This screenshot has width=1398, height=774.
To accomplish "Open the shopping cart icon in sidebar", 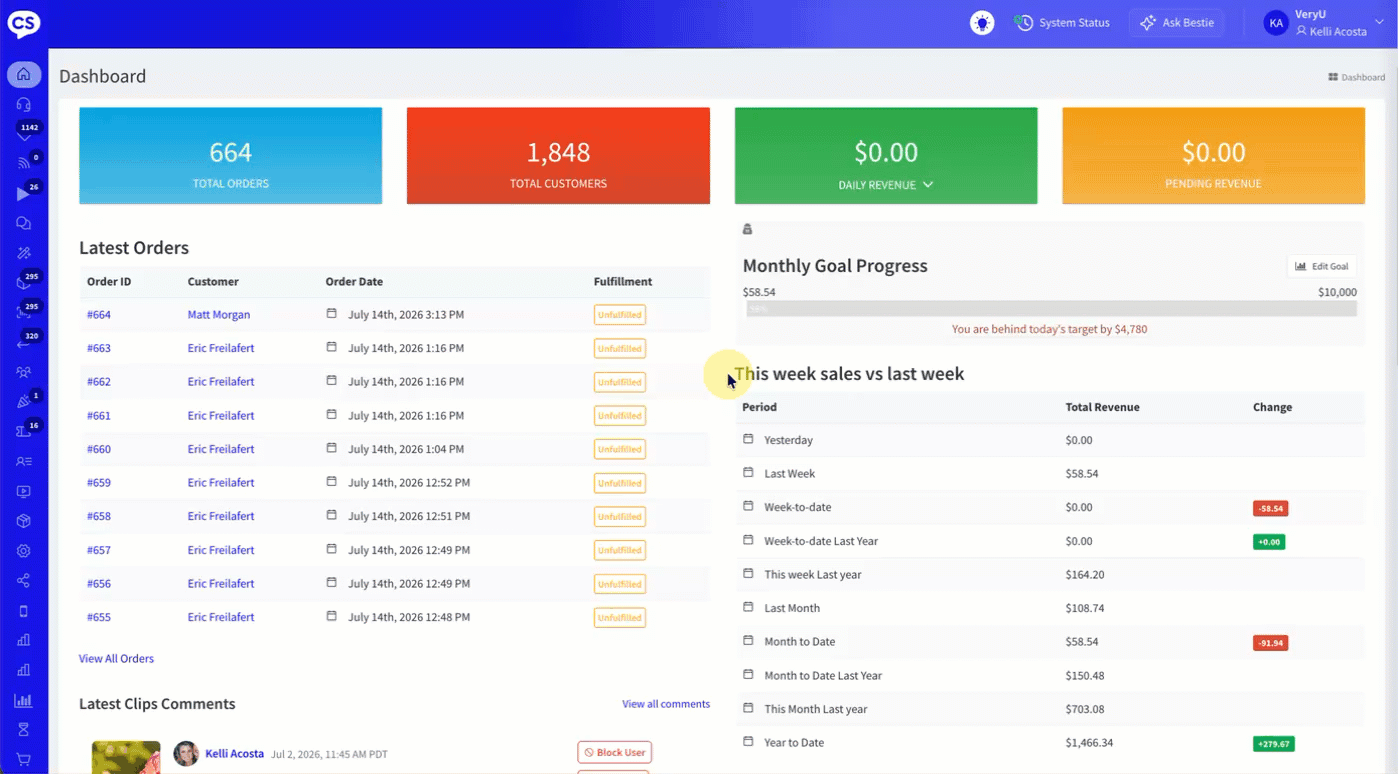I will click(24, 760).
